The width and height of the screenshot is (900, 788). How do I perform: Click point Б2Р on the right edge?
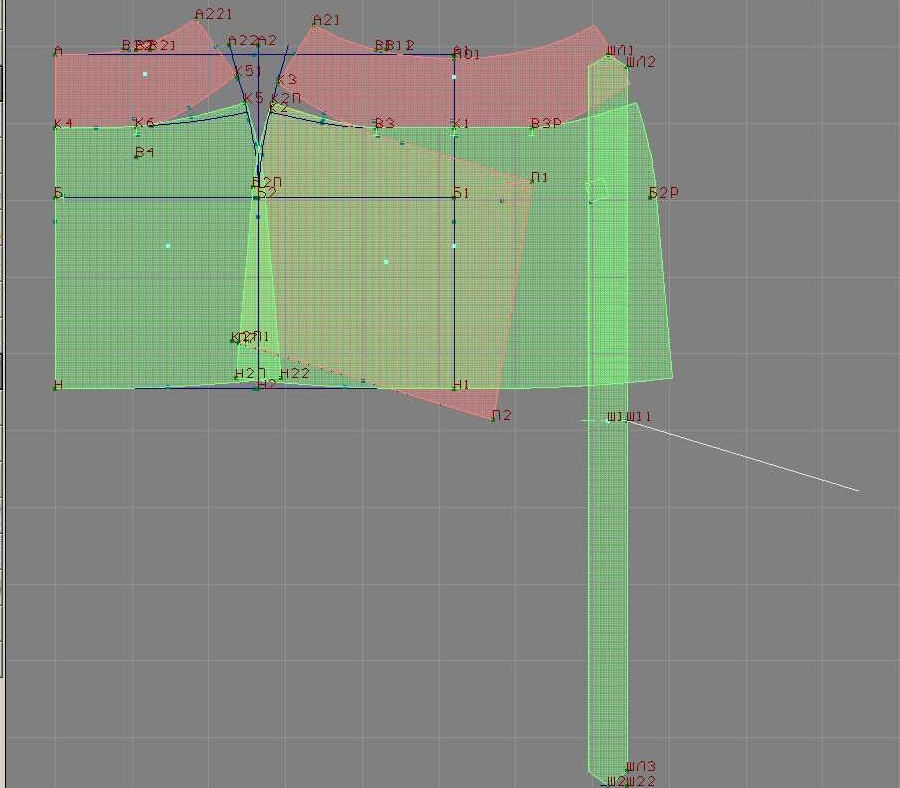pos(651,196)
